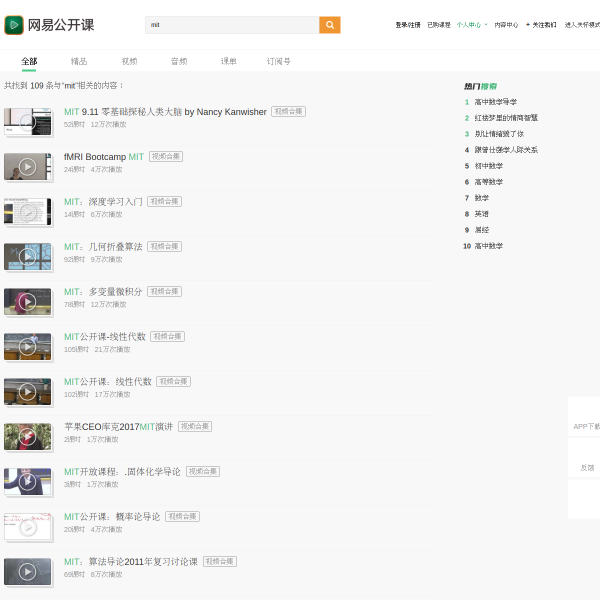Click hot search item 红楼梦里的情商智慧

(x=506, y=118)
